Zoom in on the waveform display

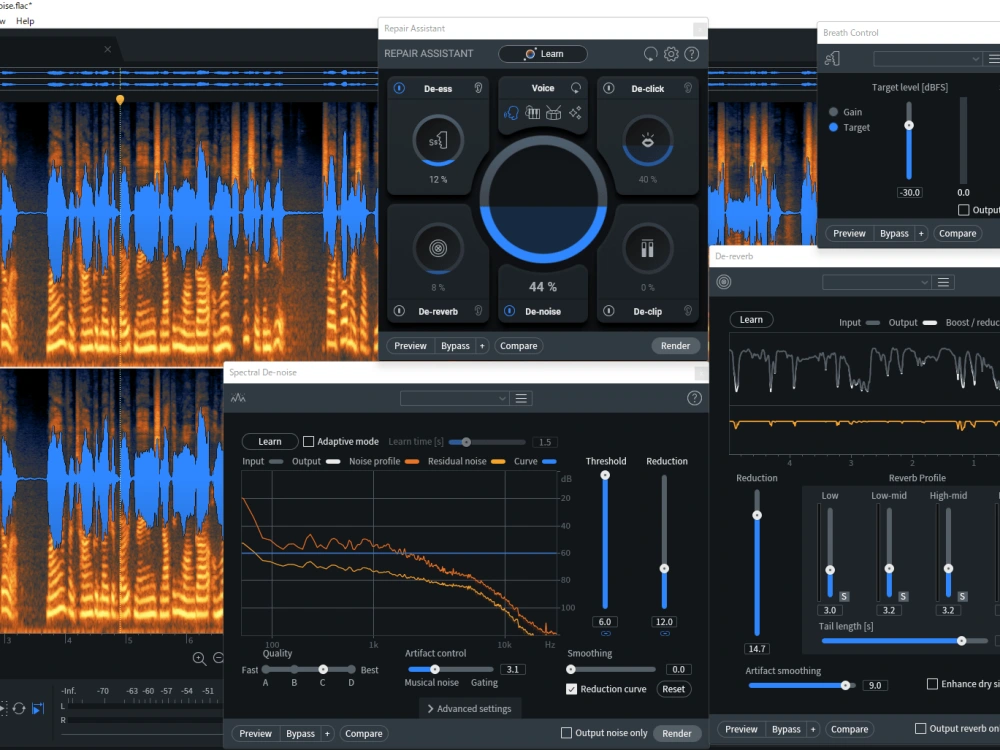[x=200, y=659]
